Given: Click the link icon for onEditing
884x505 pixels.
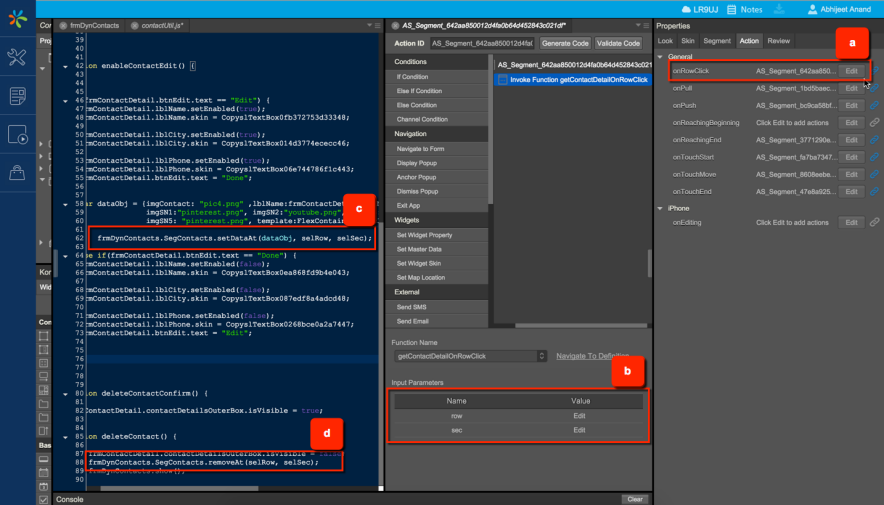Looking at the screenshot, I should (874, 222).
